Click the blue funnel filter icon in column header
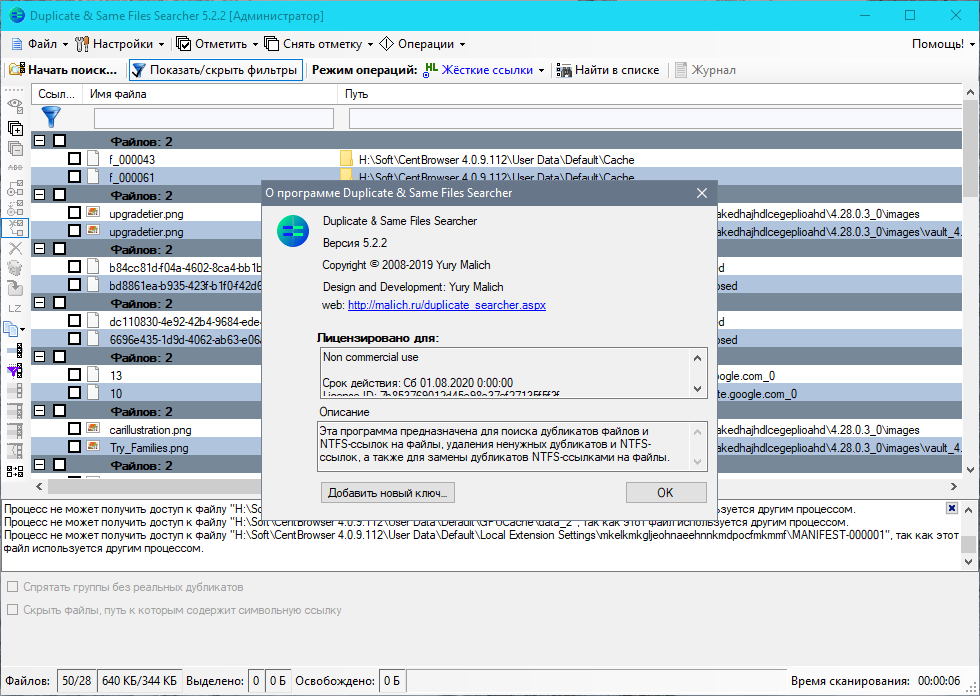 tap(51, 117)
